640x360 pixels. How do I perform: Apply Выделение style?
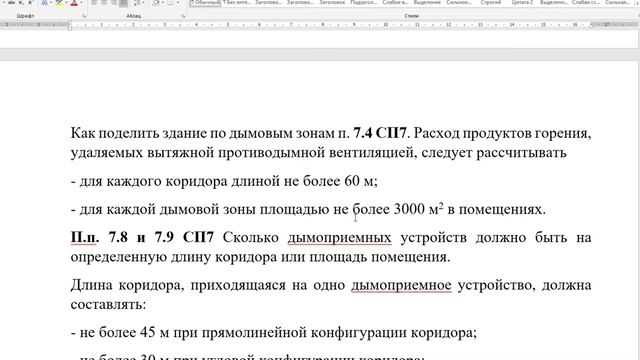point(427,2)
